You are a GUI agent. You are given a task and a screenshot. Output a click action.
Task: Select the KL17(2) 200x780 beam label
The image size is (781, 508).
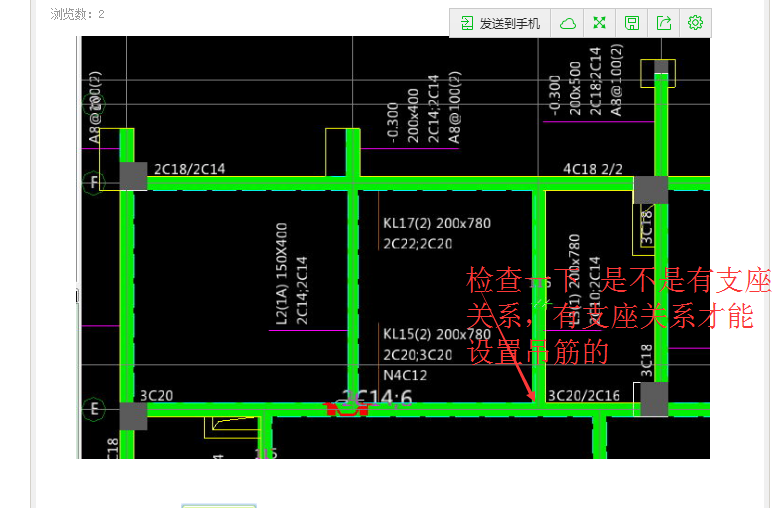coord(437,223)
